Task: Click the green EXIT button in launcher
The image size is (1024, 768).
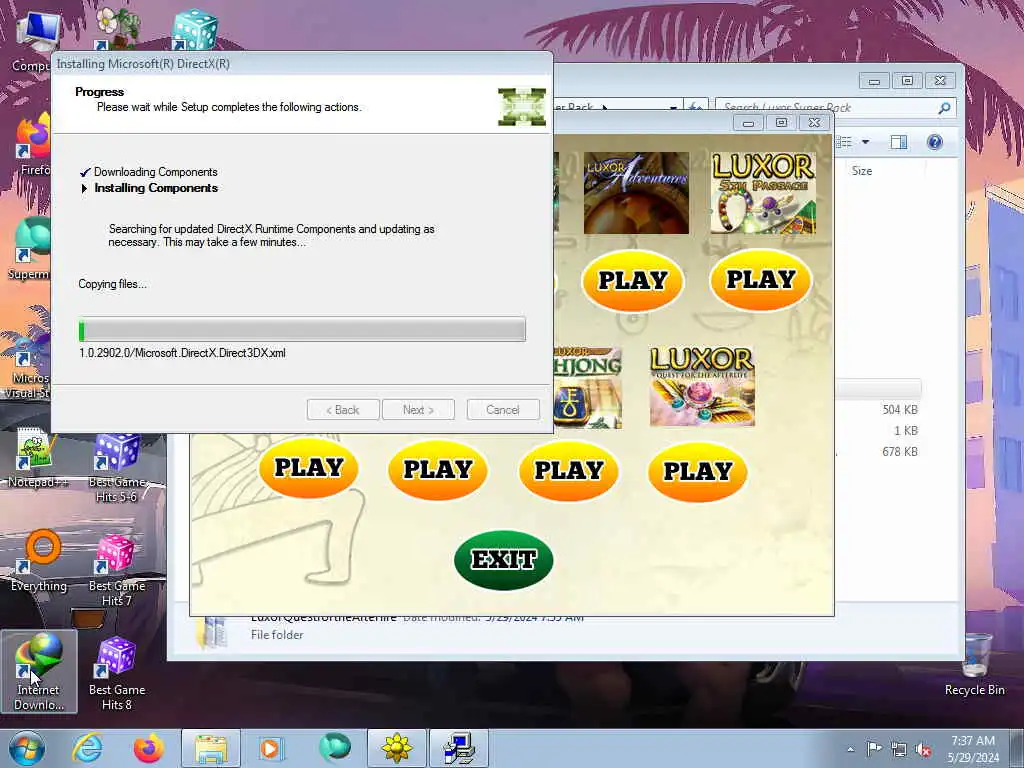Action: (504, 560)
